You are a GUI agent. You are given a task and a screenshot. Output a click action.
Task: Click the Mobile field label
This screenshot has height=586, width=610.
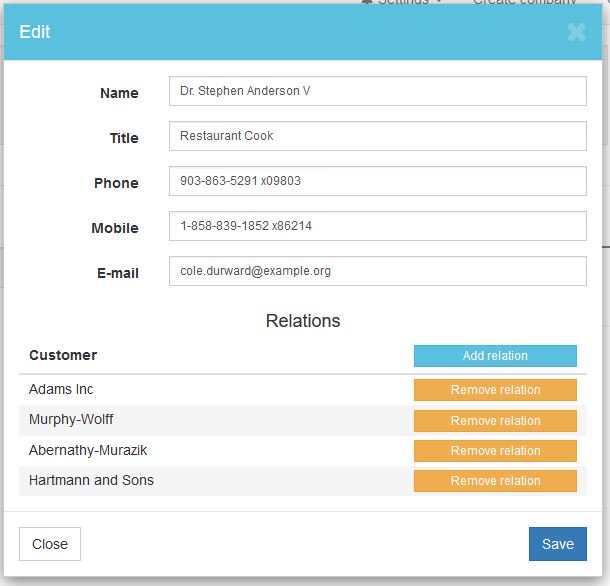tap(115, 228)
